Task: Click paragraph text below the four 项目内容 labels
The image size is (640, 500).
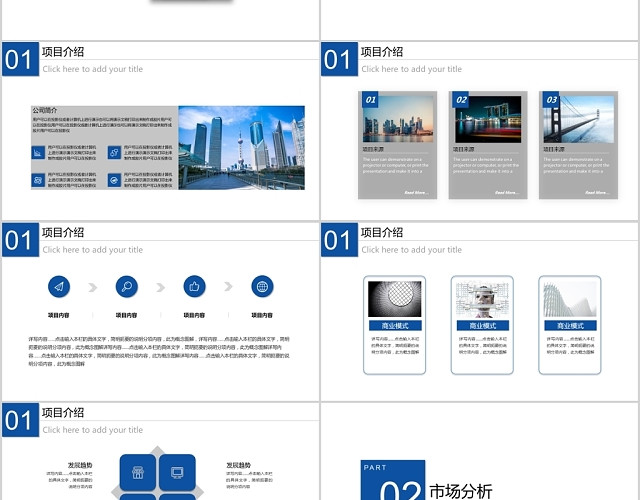Action: (x=159, y=351)
